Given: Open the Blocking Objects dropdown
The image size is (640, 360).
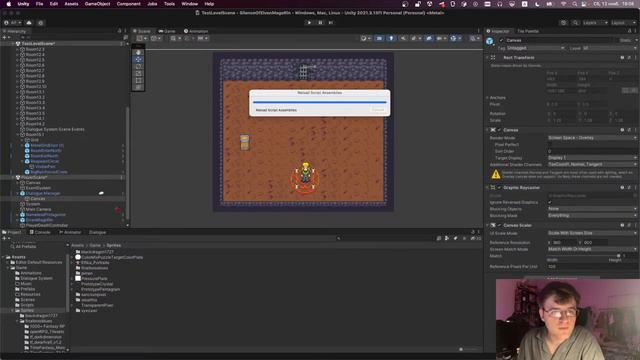Looking at the screenshot, I should click(592, 209).
